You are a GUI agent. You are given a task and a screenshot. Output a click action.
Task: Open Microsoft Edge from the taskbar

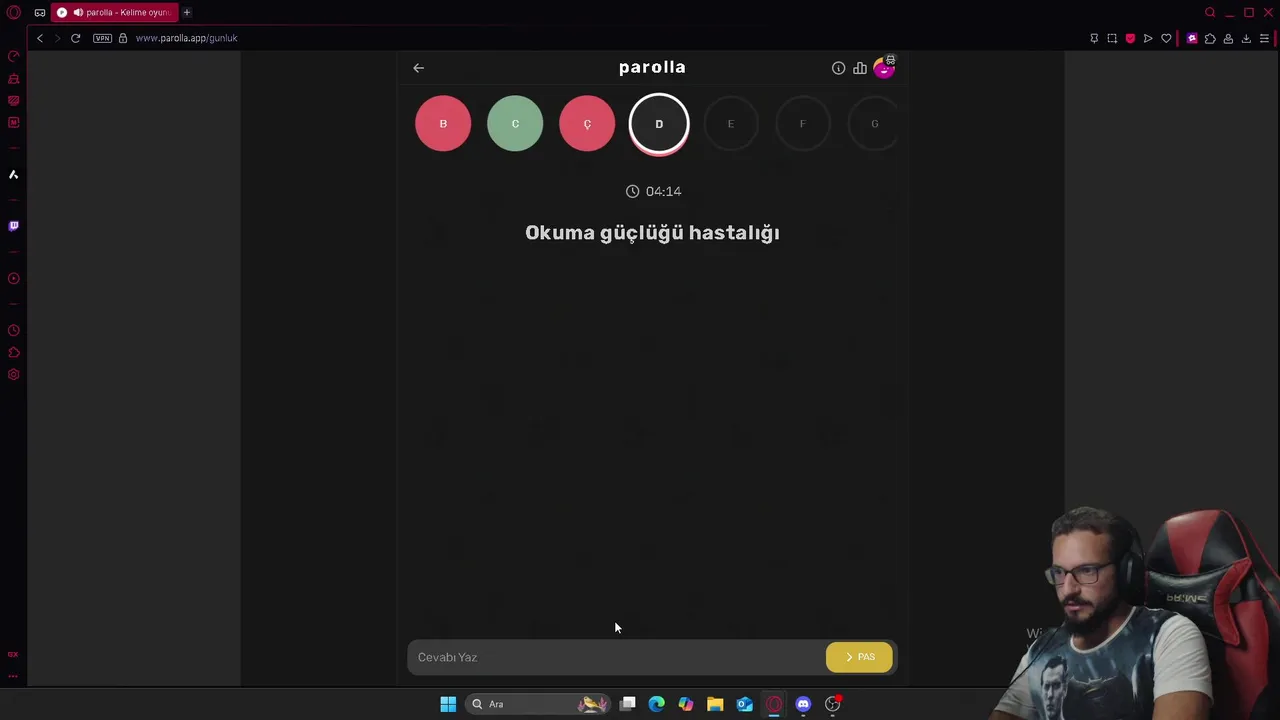click(x=657, y=704)
